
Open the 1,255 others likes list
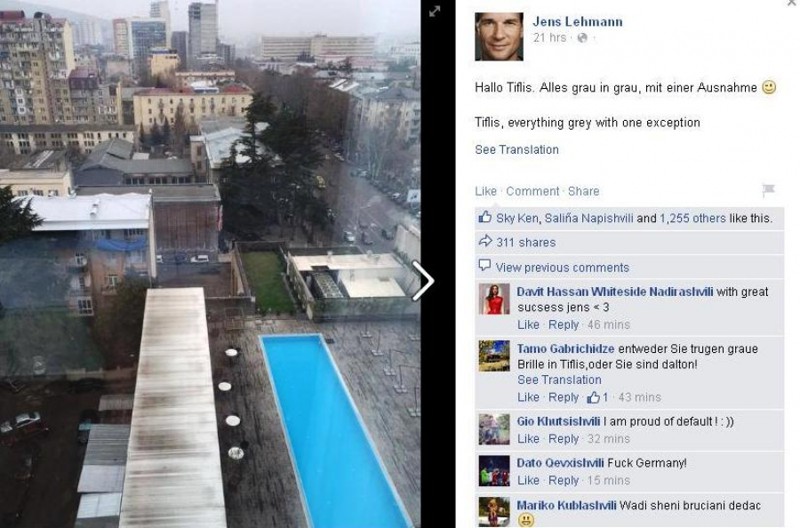coord(692,218)
